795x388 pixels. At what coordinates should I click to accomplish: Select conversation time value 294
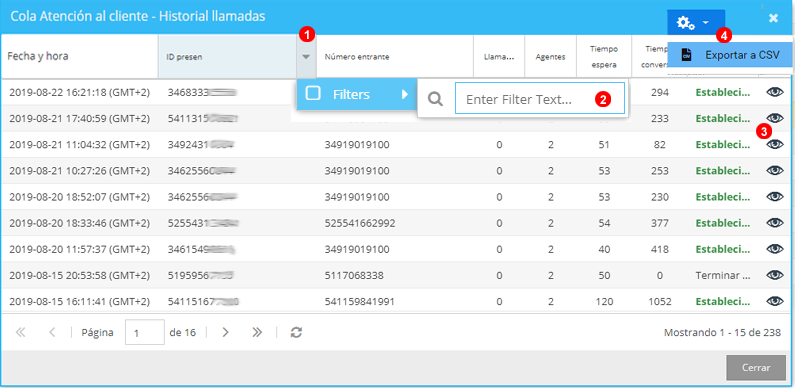[x=660, y=92]
